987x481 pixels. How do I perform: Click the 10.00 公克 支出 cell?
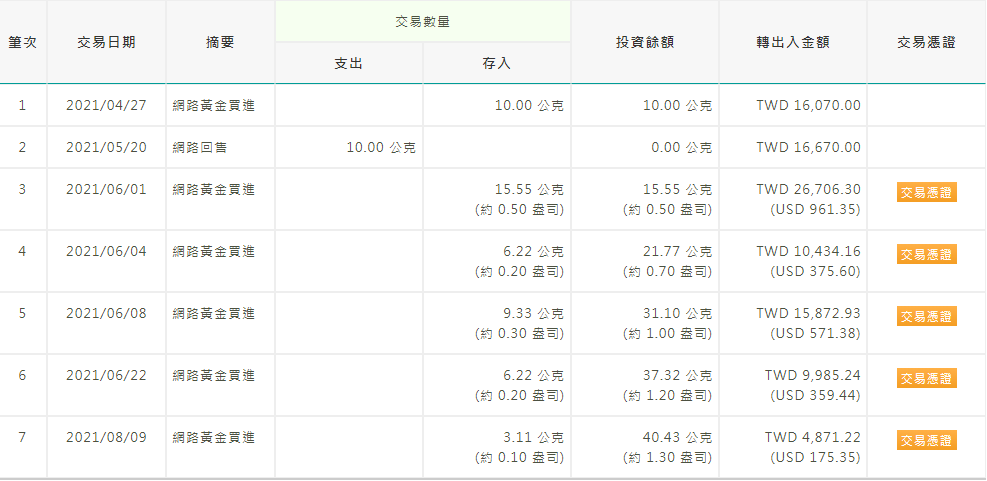[381, 148]
